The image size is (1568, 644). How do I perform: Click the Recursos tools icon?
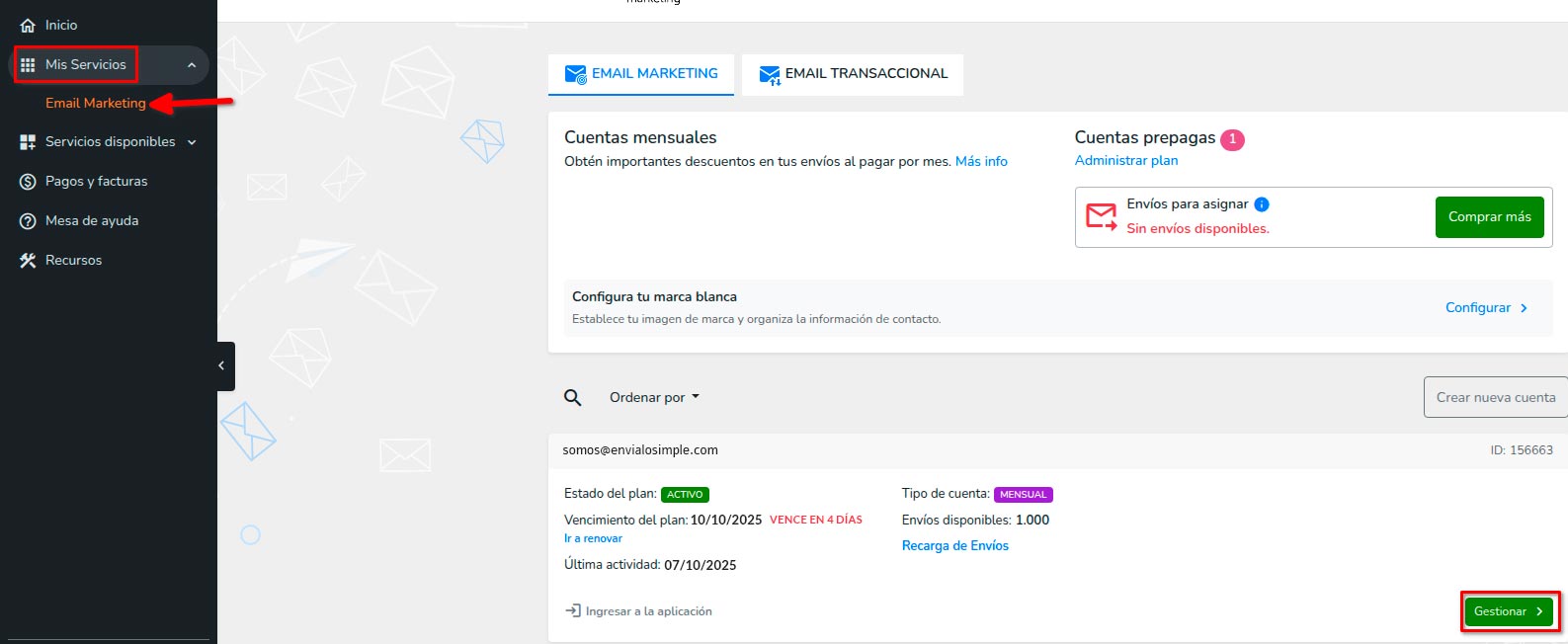point(28,261)
